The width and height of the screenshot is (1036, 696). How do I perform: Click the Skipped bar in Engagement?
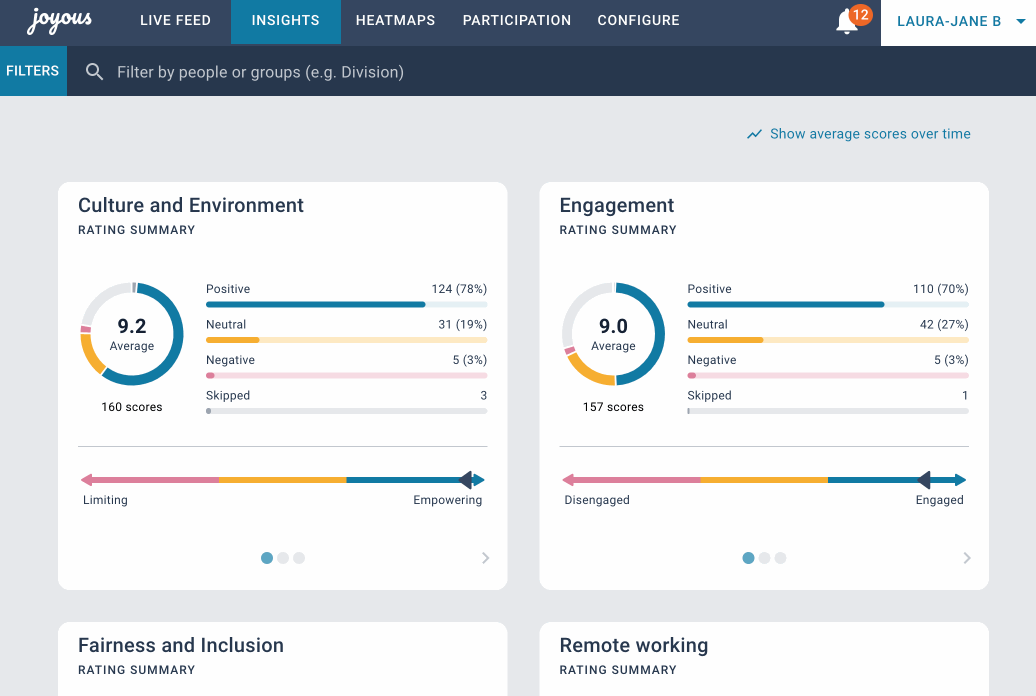828,411
